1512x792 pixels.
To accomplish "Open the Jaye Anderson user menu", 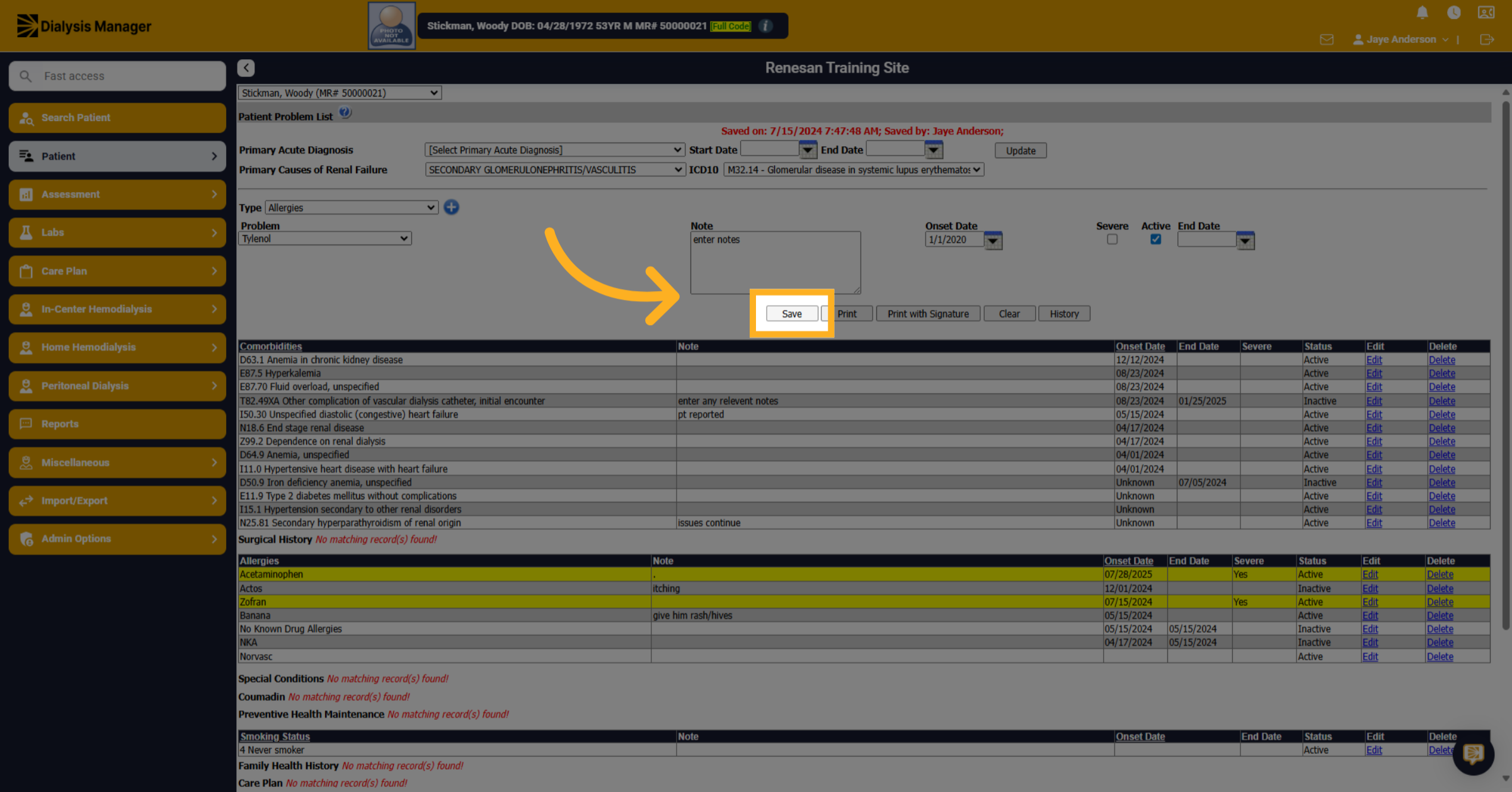I will [x=1400, y=40].
